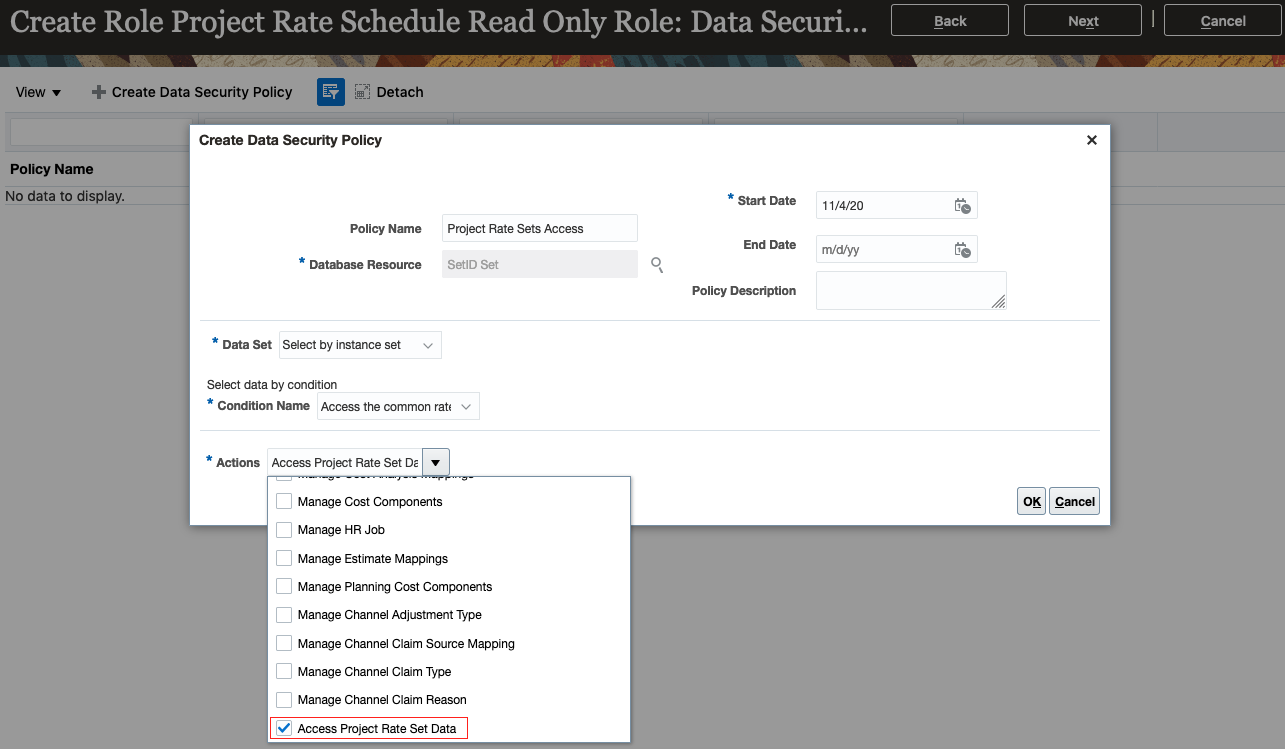Check the Manage Cost Components option

pyautogui.click(x=284, y=502)
